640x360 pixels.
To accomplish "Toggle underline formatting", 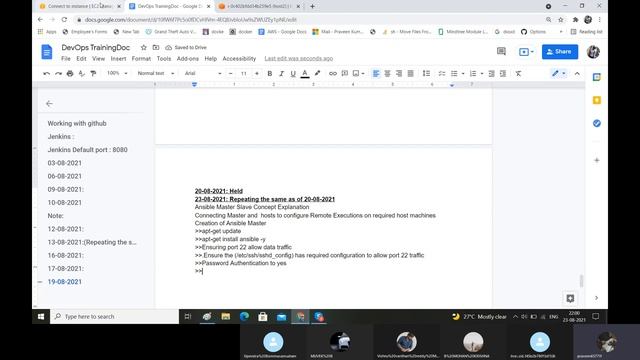I will [293, 73].
